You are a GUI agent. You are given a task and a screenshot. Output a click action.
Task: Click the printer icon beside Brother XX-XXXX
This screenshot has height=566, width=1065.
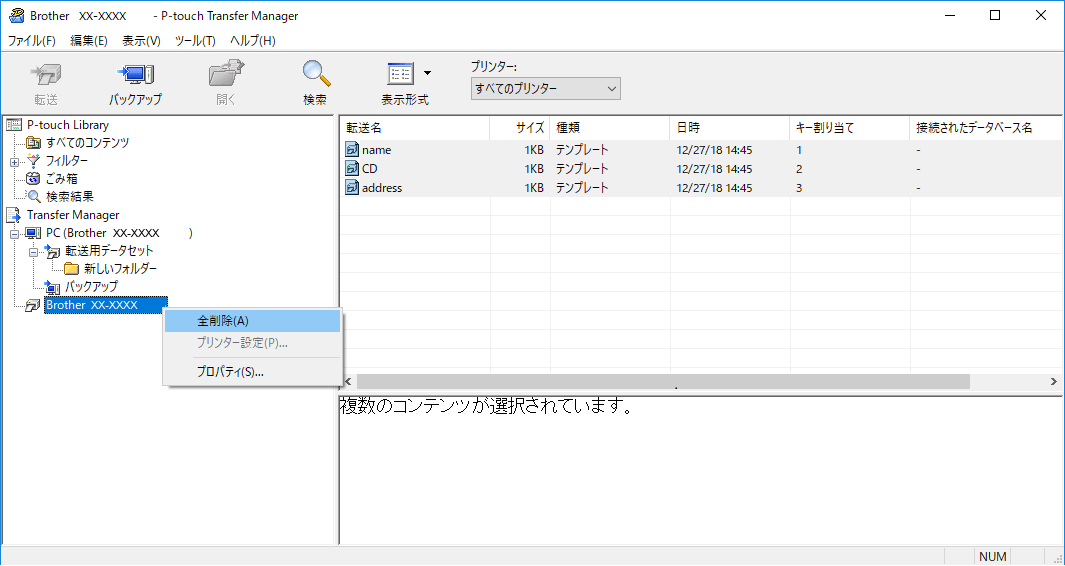click(x=33, y=306)
